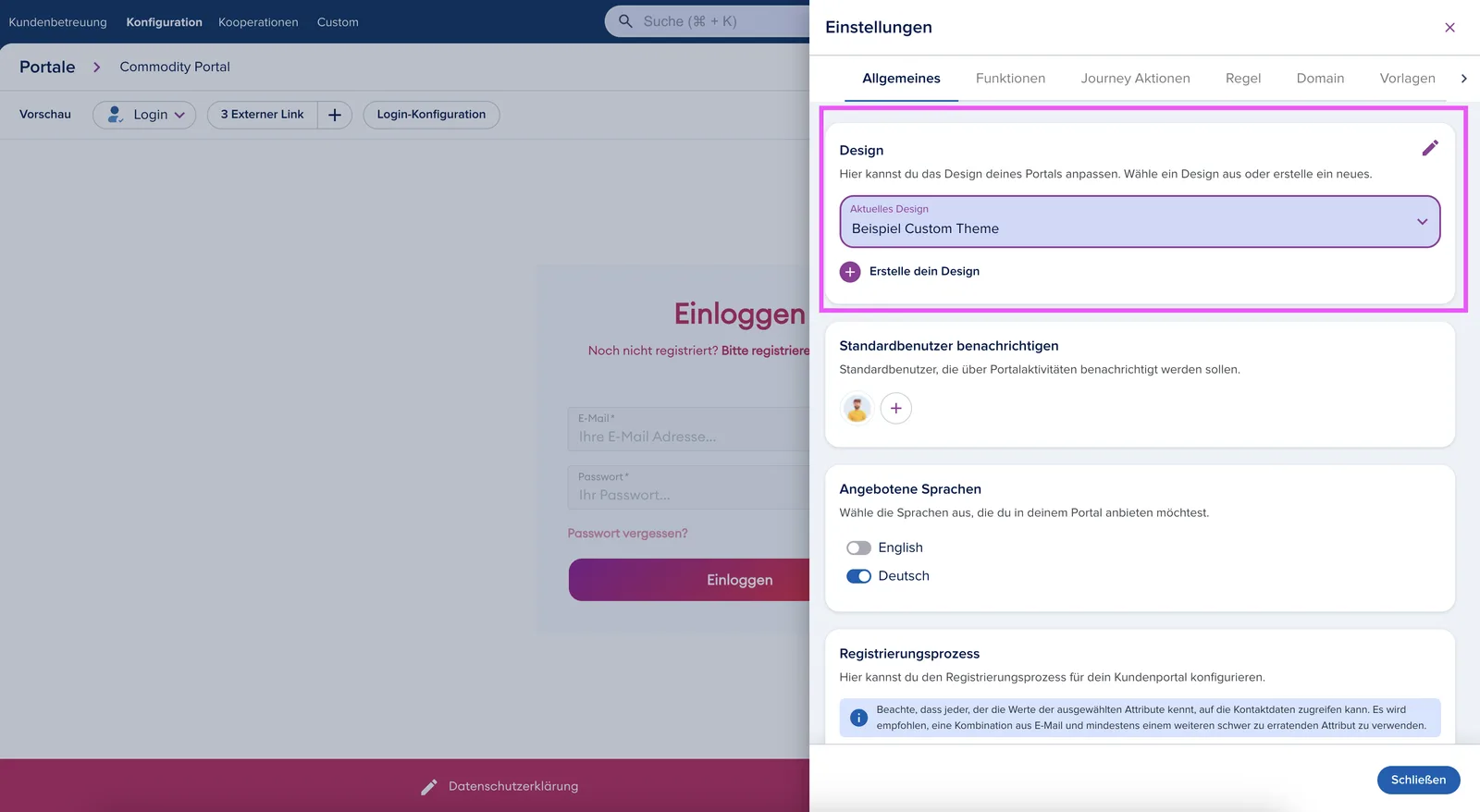
Task: Close the Einstellungen panel with the X
Action: pos(1449,28)
